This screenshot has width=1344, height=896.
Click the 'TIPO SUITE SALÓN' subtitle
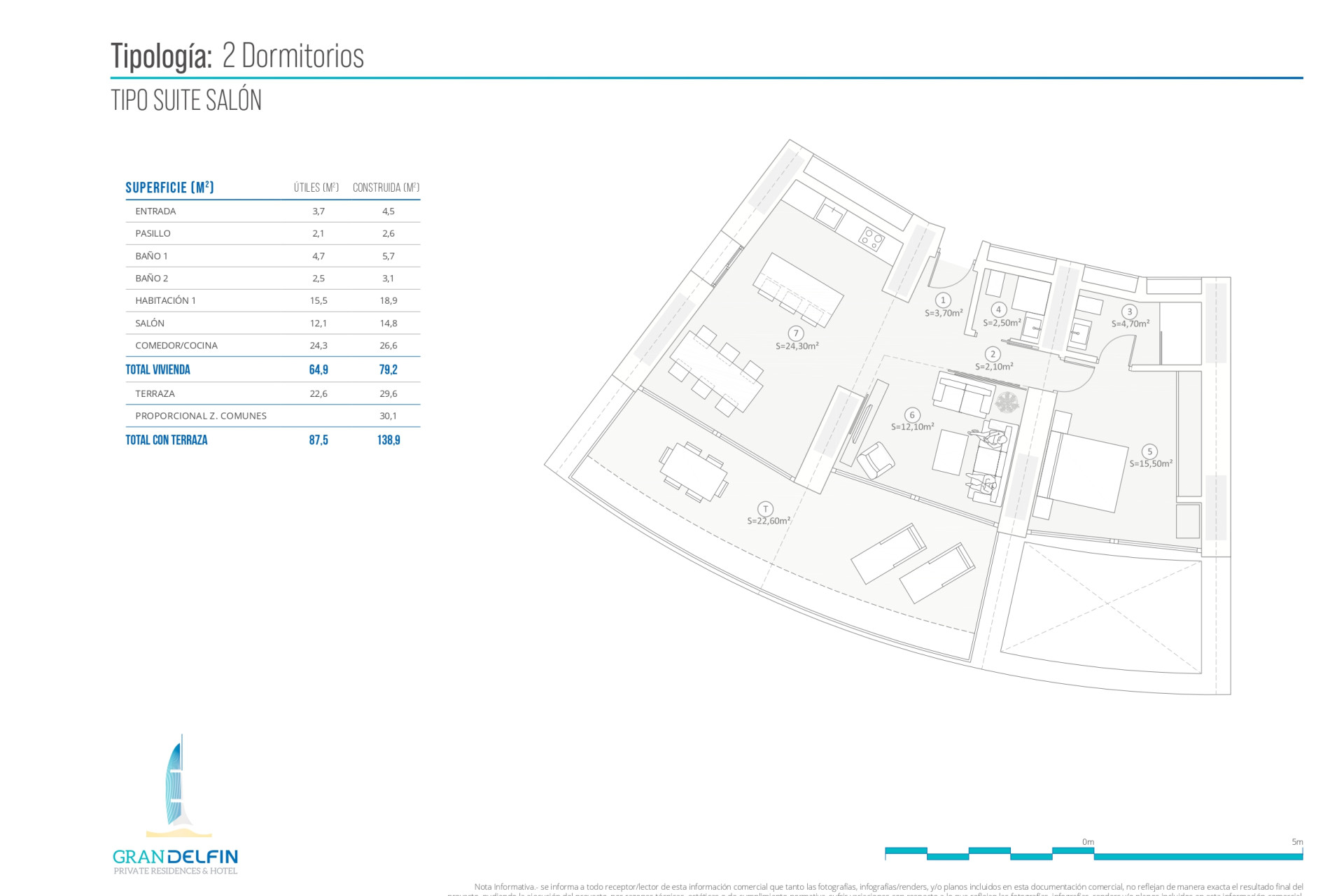(186, 101)
